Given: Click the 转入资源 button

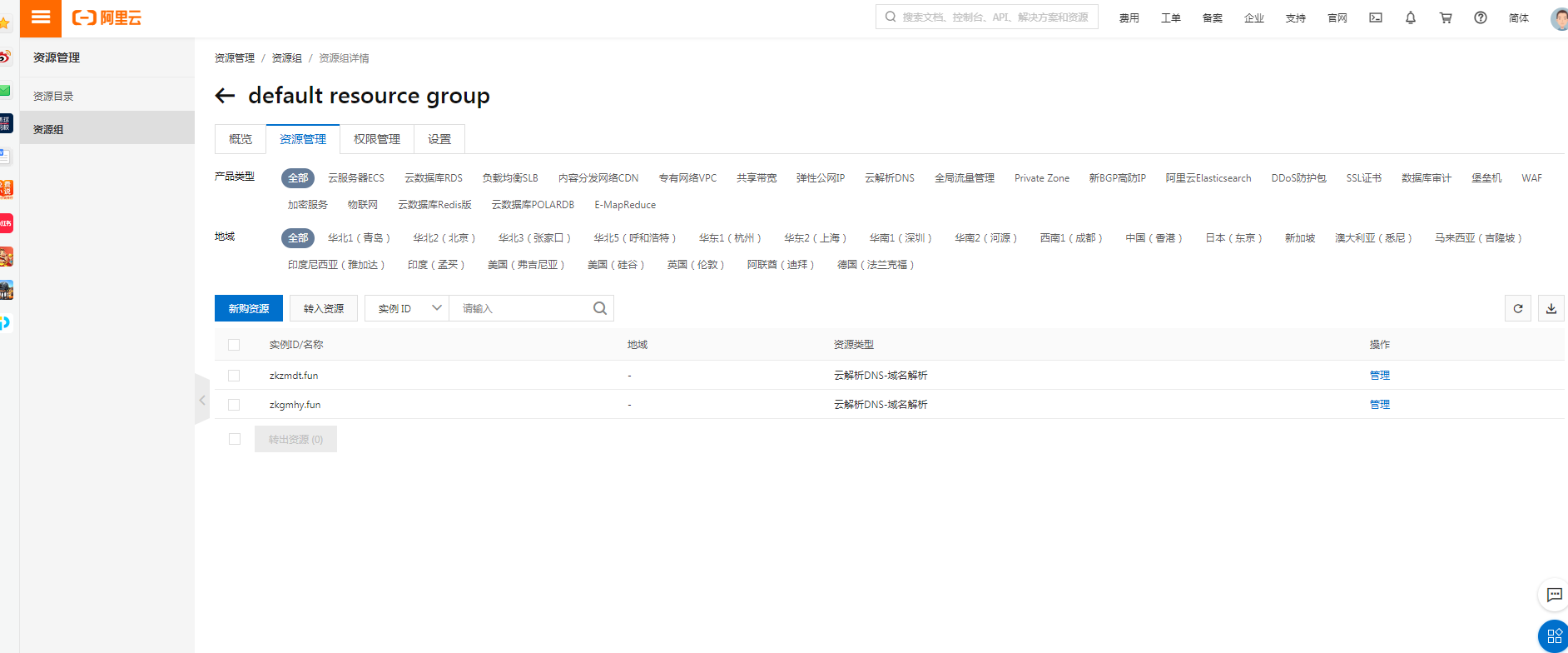Looking at the screenshot, I should (324, 308).
